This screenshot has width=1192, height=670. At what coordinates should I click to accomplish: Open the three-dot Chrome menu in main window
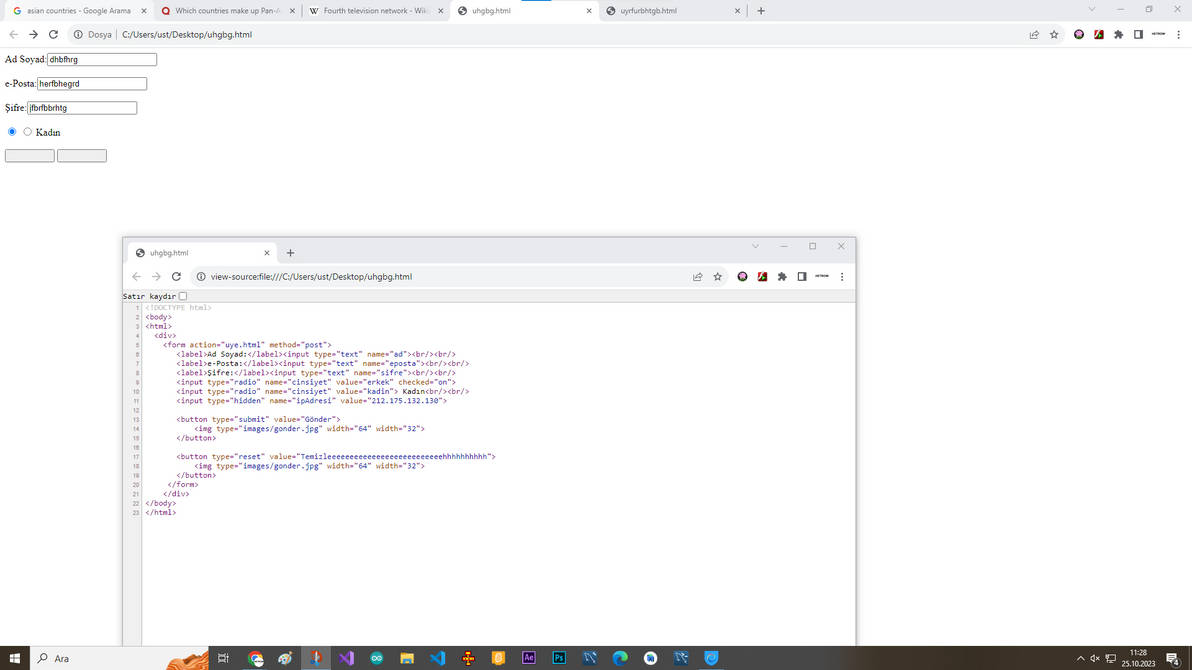coord(1178,34)
